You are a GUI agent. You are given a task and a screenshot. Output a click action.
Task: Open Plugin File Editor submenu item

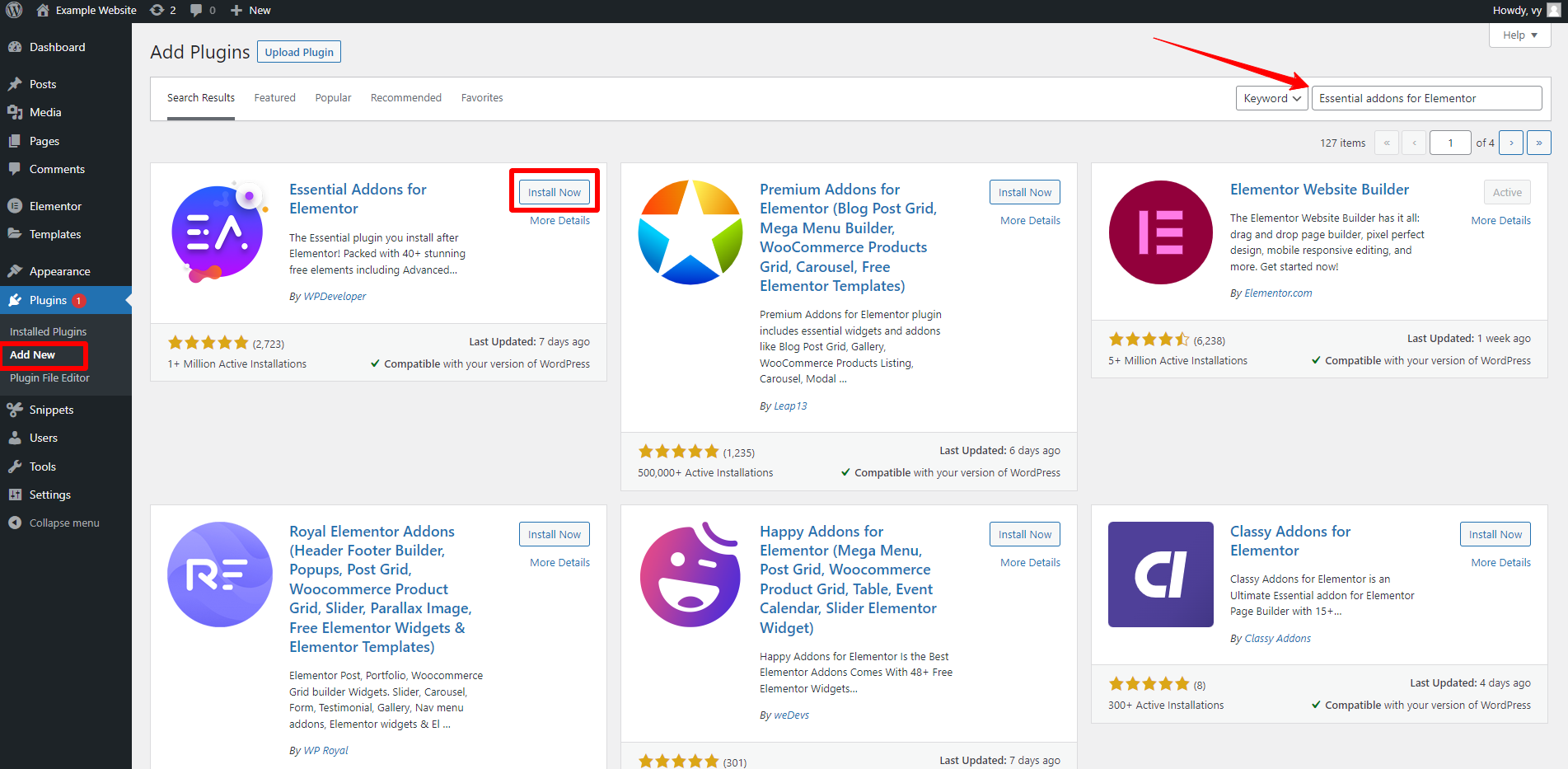pos(49,377)
